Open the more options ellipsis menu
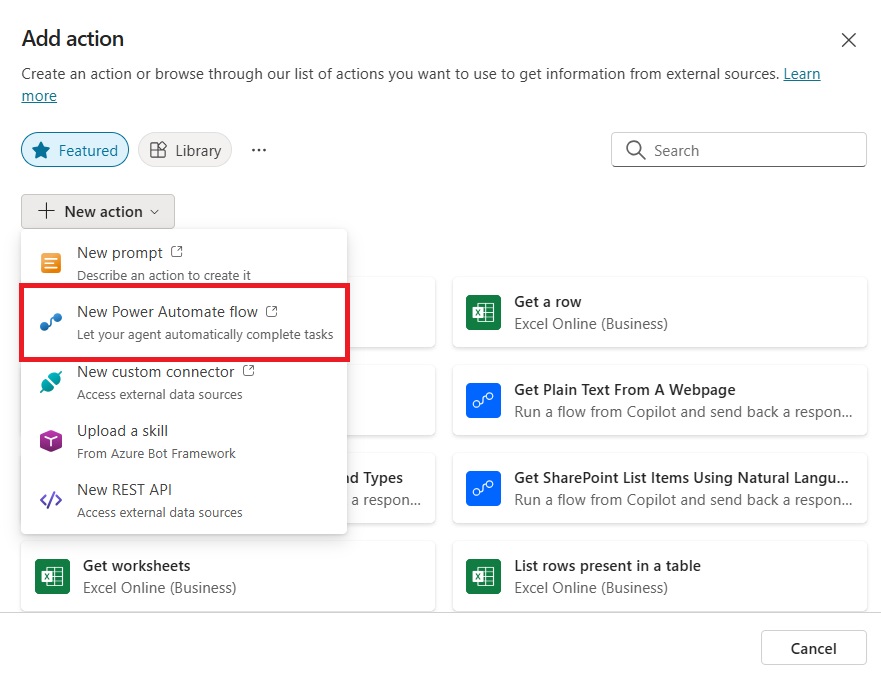 click(x=258, y=150)
